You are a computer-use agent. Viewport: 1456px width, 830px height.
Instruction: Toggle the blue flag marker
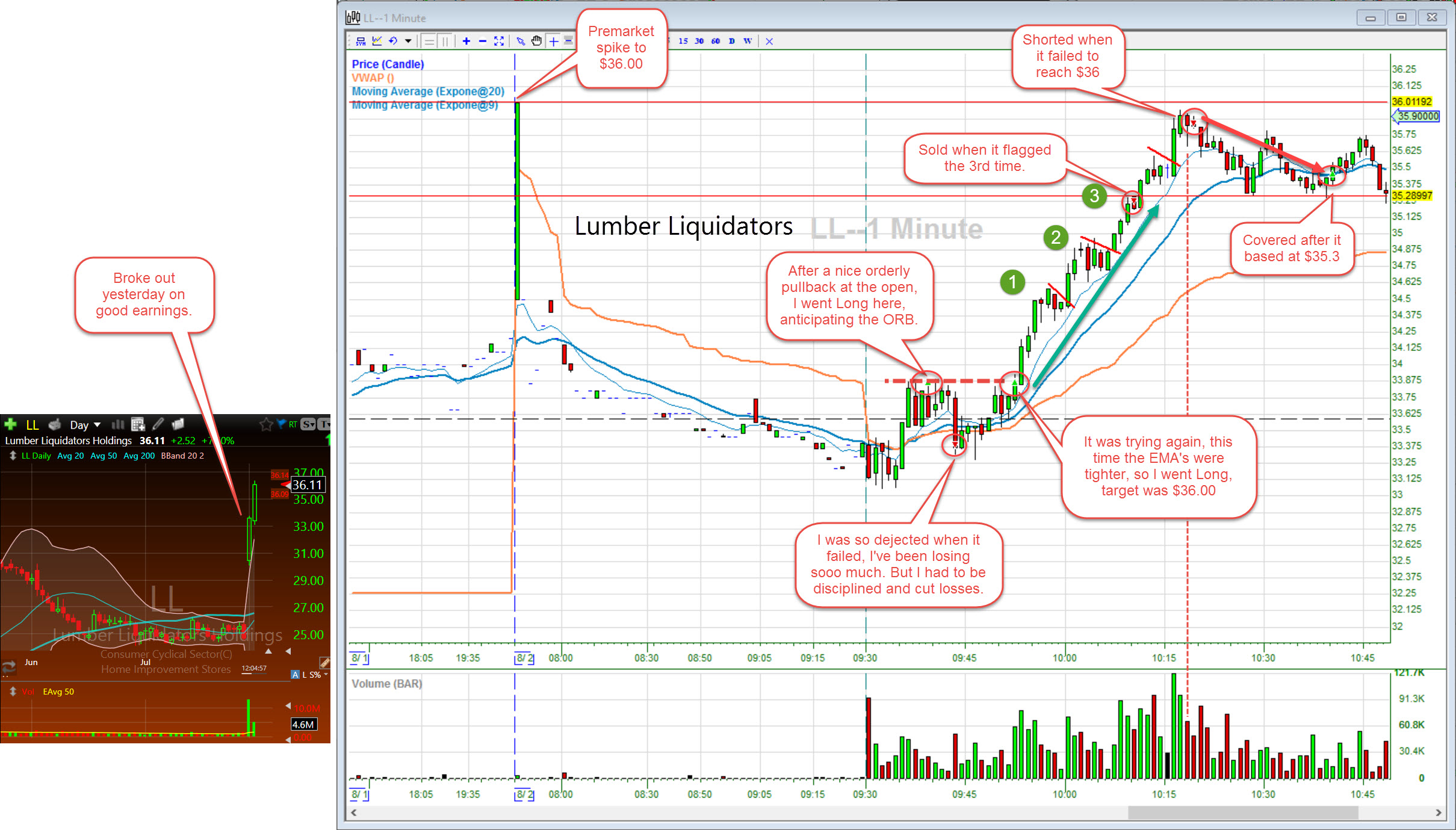pyautogui.click(x=280, y=424)
